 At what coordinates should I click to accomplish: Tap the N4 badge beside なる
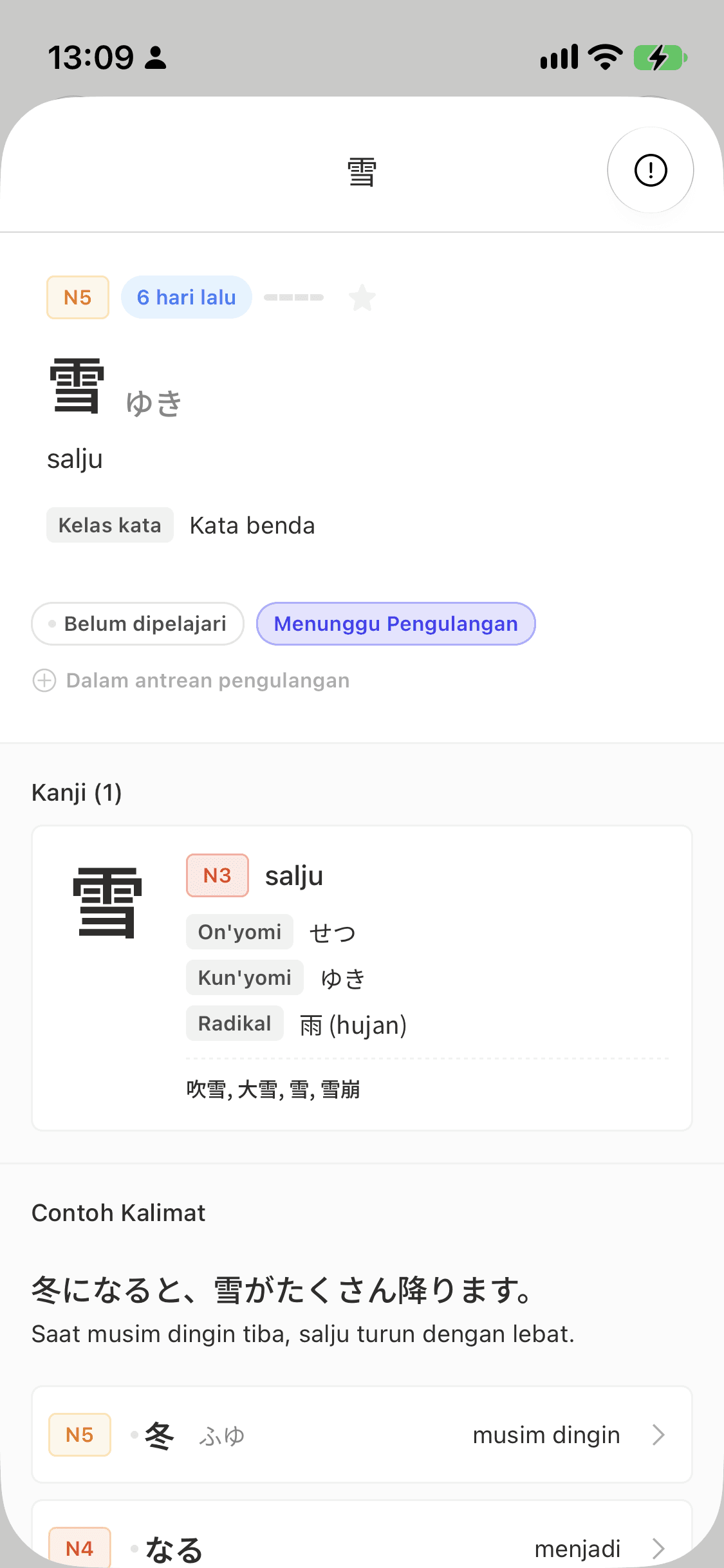(x=80, y=1548)
